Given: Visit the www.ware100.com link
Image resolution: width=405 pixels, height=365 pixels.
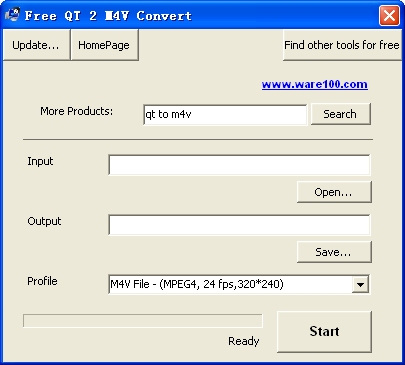Looking at the screenshot, I should point(315,84).
